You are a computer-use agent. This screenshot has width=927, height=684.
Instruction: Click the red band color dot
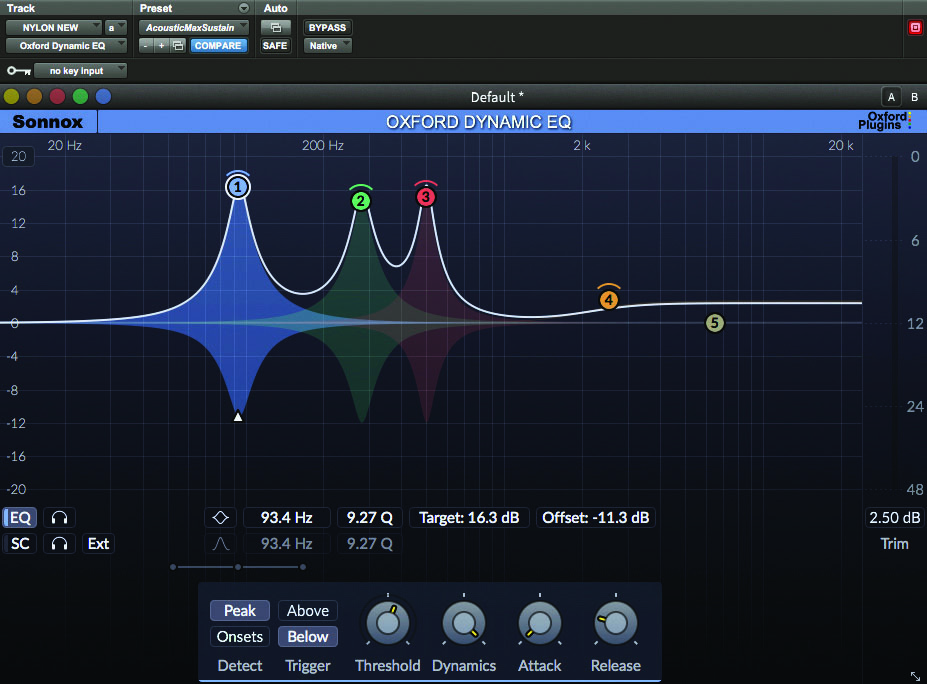(x=57, y=96)
